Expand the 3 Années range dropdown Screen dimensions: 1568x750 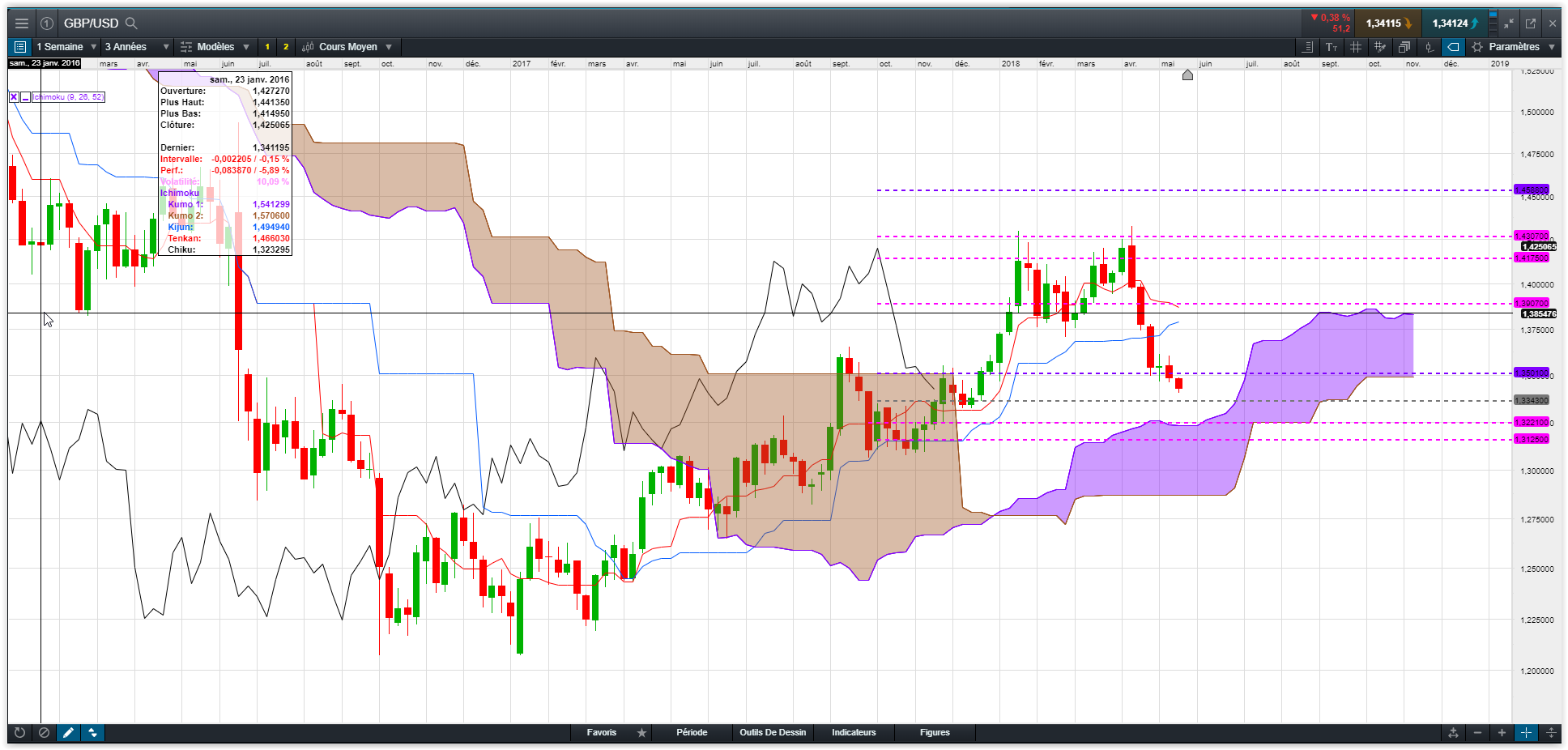(137, 47)
